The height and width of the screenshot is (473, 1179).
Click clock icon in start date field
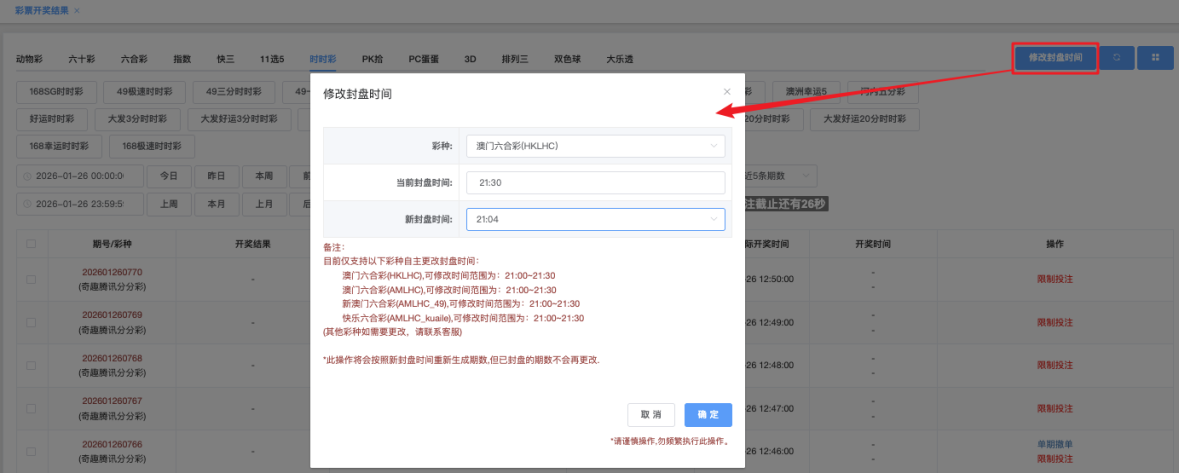26,176
